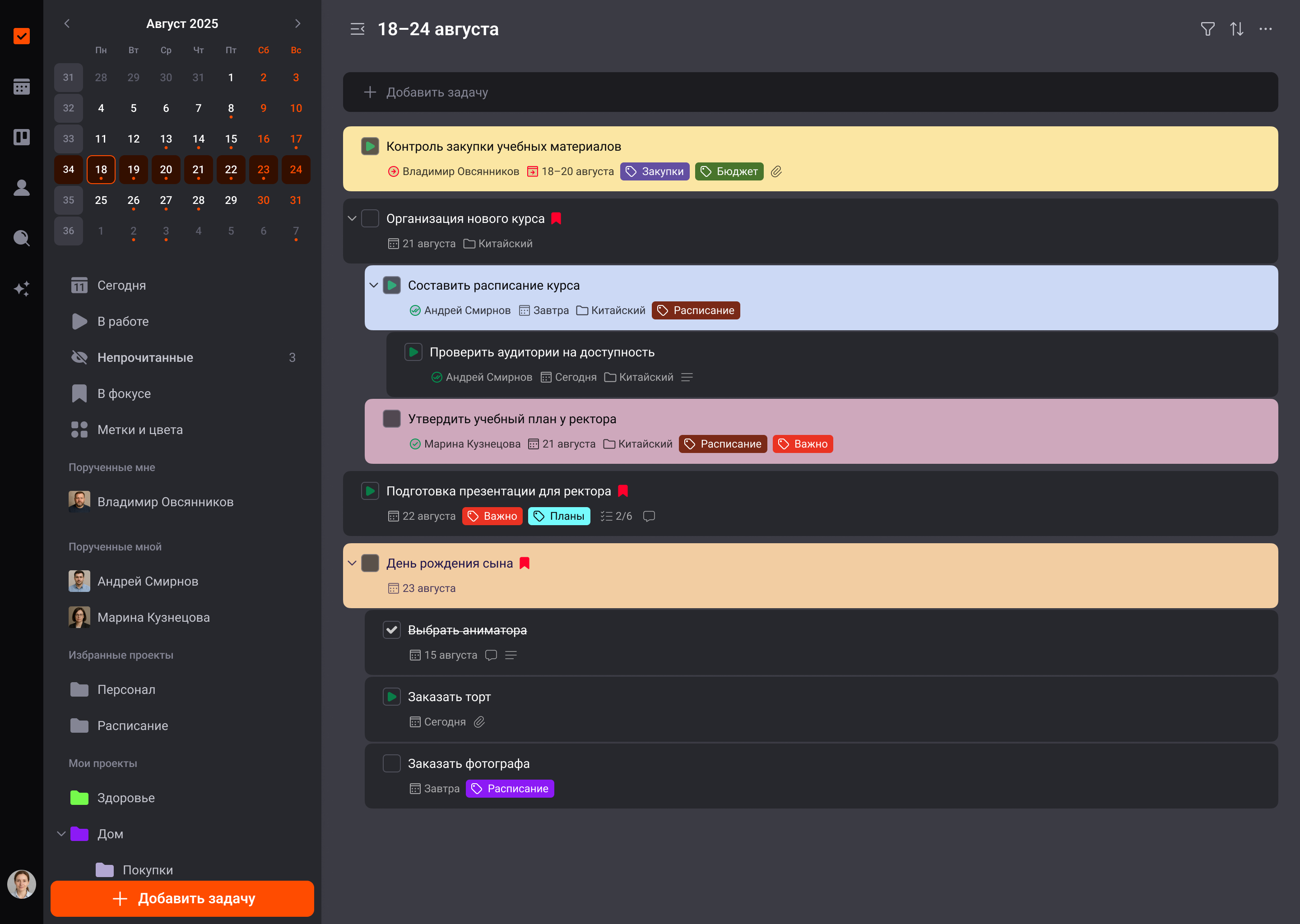Viewport: 1300px width, 924px height.
Task: Open the three-dots more options menu
Action: (1265, 29)
